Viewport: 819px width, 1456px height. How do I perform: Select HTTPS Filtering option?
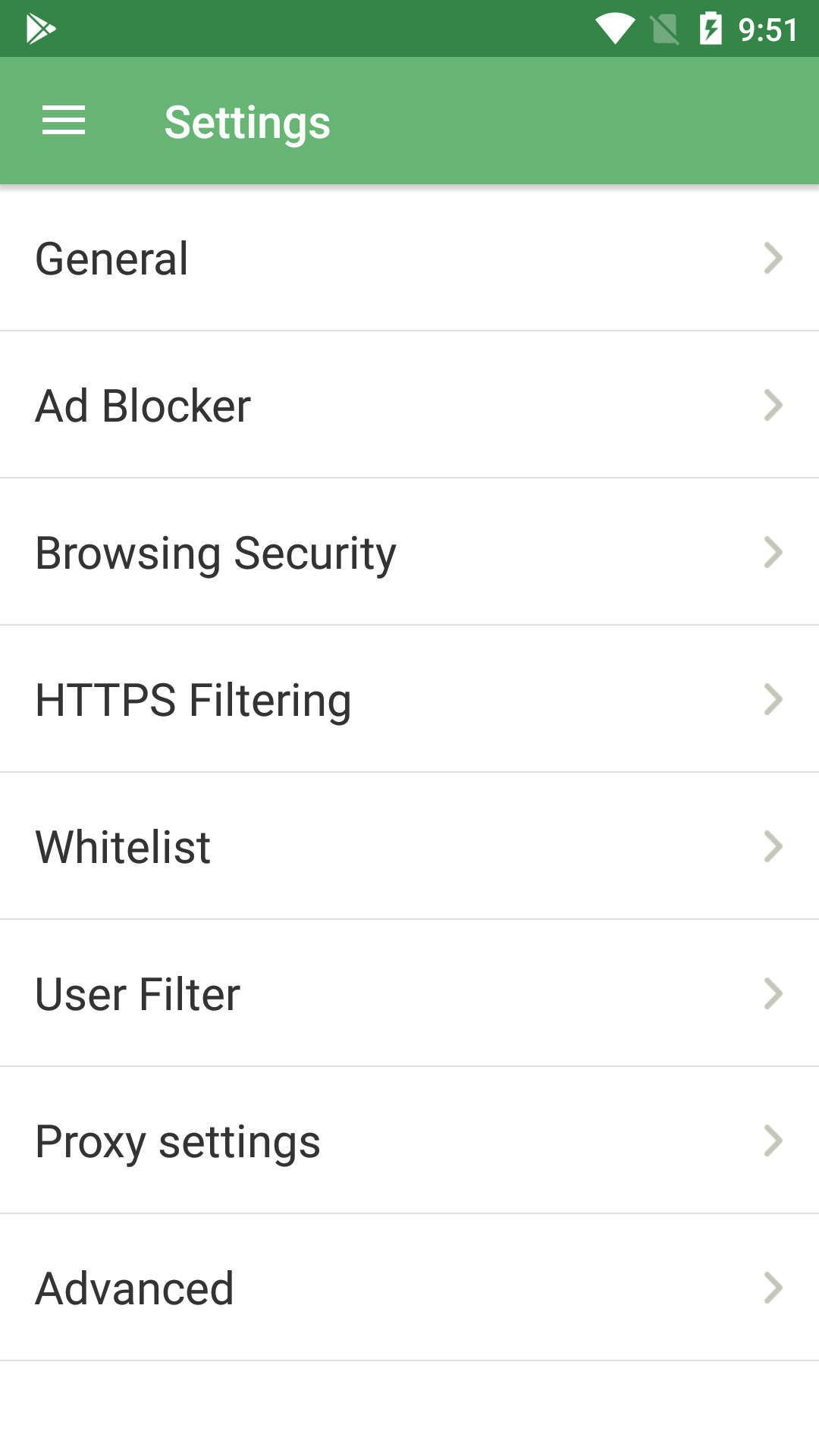[x=193, y=700]
